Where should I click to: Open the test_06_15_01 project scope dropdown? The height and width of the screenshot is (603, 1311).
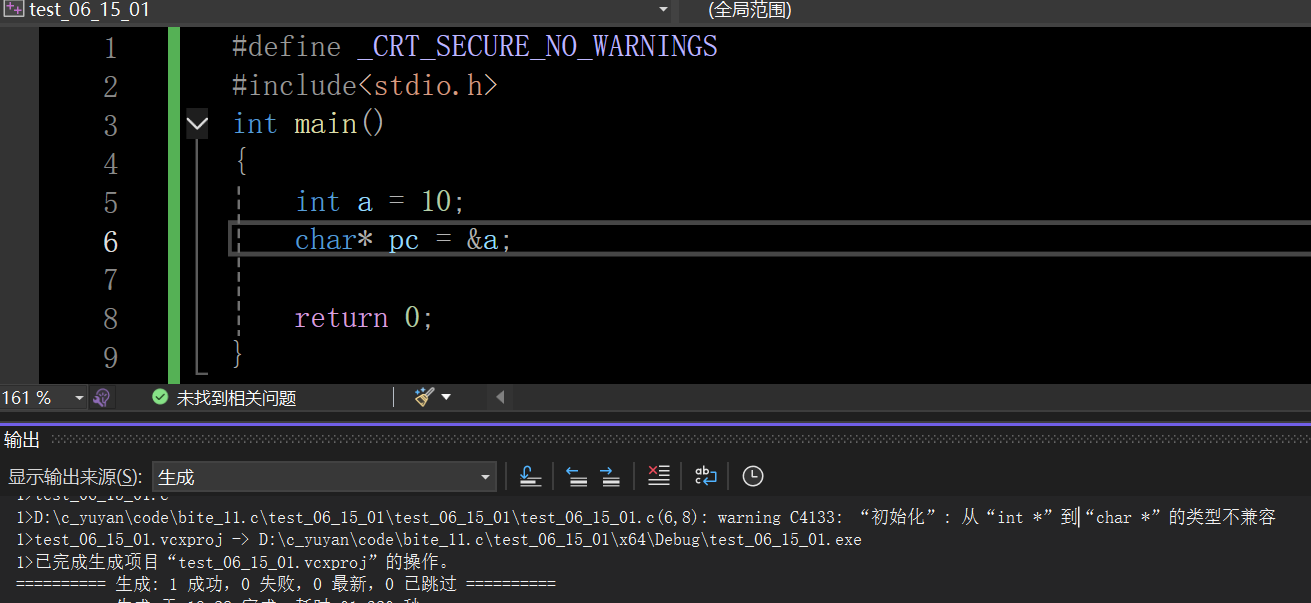click(664, 10)
